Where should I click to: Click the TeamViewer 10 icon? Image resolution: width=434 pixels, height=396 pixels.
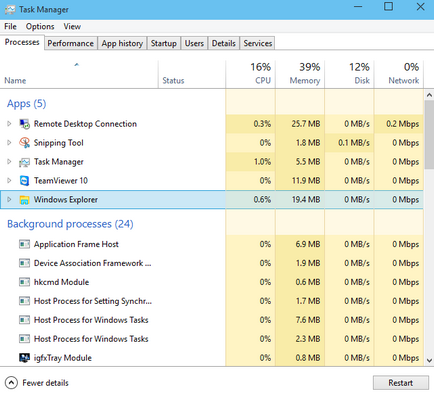pos(24,181)
